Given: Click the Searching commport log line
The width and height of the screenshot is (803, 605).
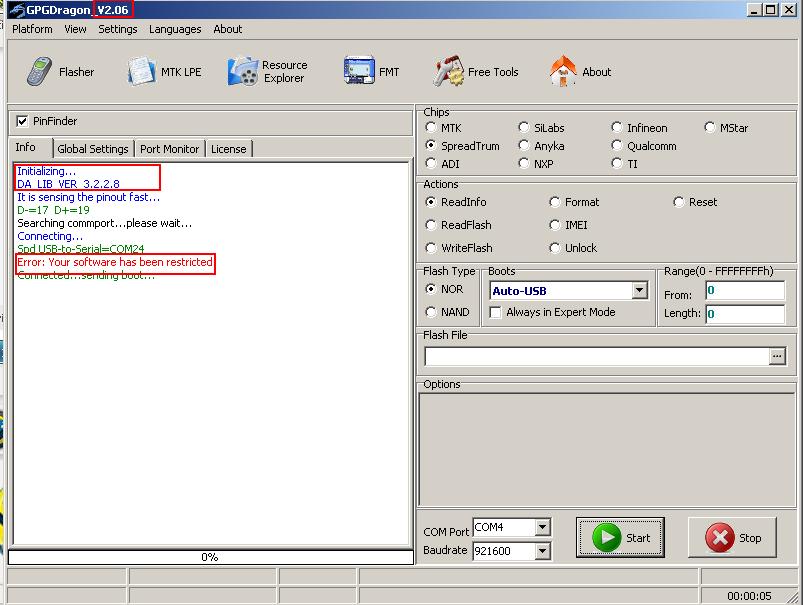Looking at the screenshot, I should point(104,223).
